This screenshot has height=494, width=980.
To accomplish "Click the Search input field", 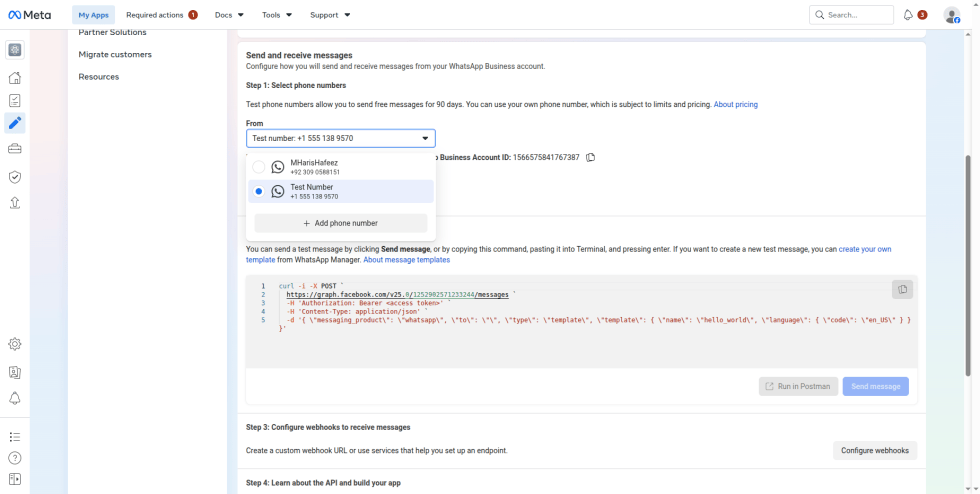I will pyautogui.click(x=851, y=15).
